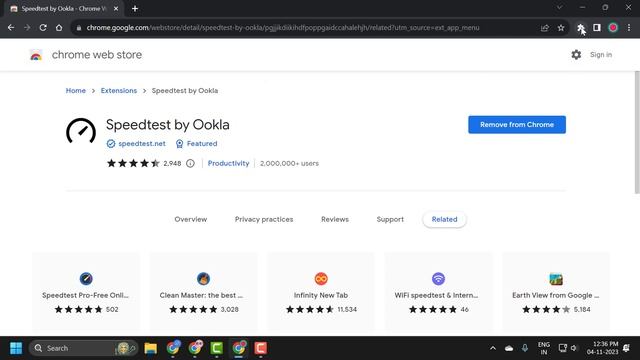Screen dimensions: 640x360
Task: Open a new browser tab
Action: tap(135, 9)
